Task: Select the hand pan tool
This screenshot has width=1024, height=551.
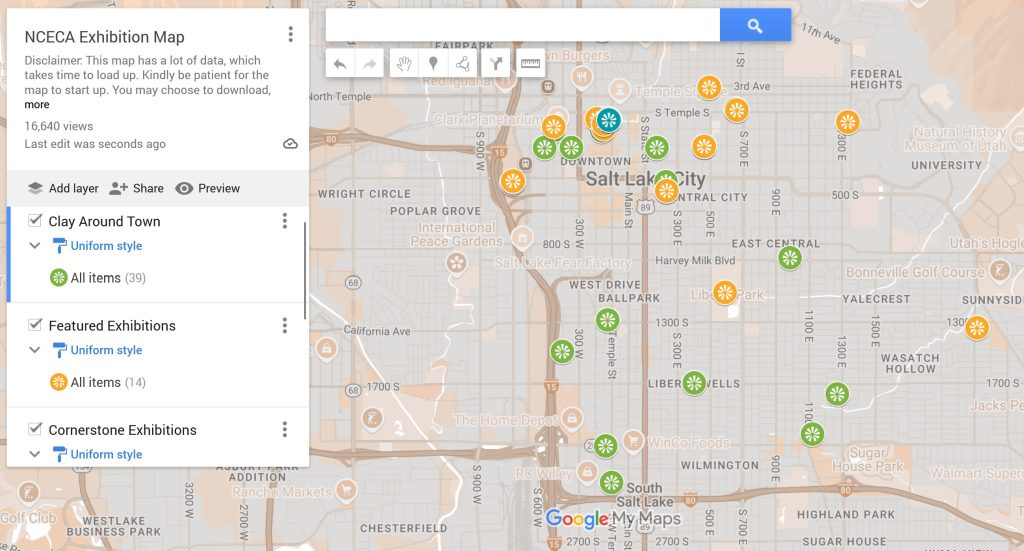Action: (404, 64)
